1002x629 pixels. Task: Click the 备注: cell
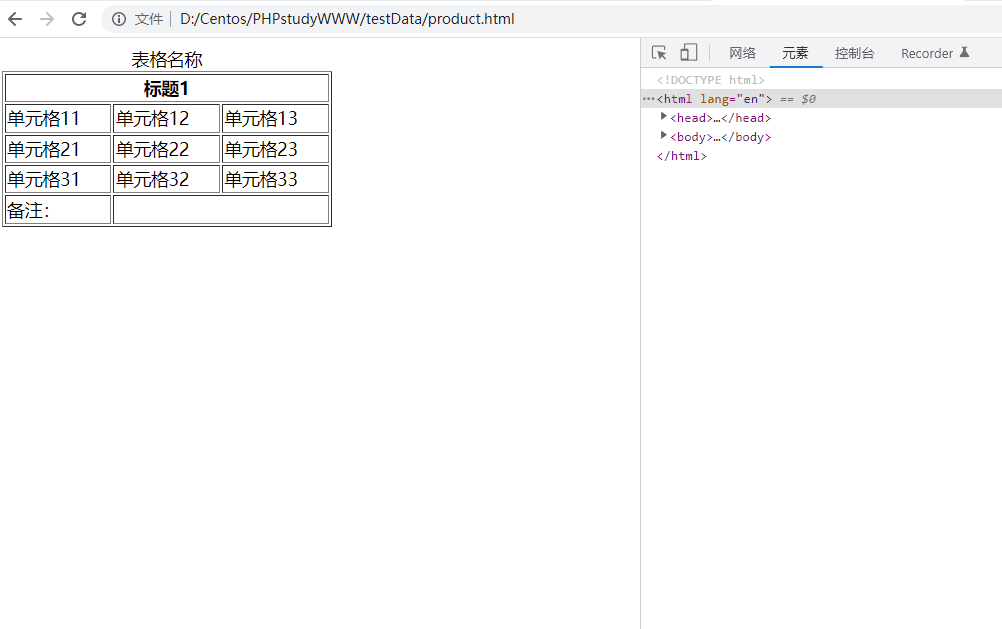[58, 210]
